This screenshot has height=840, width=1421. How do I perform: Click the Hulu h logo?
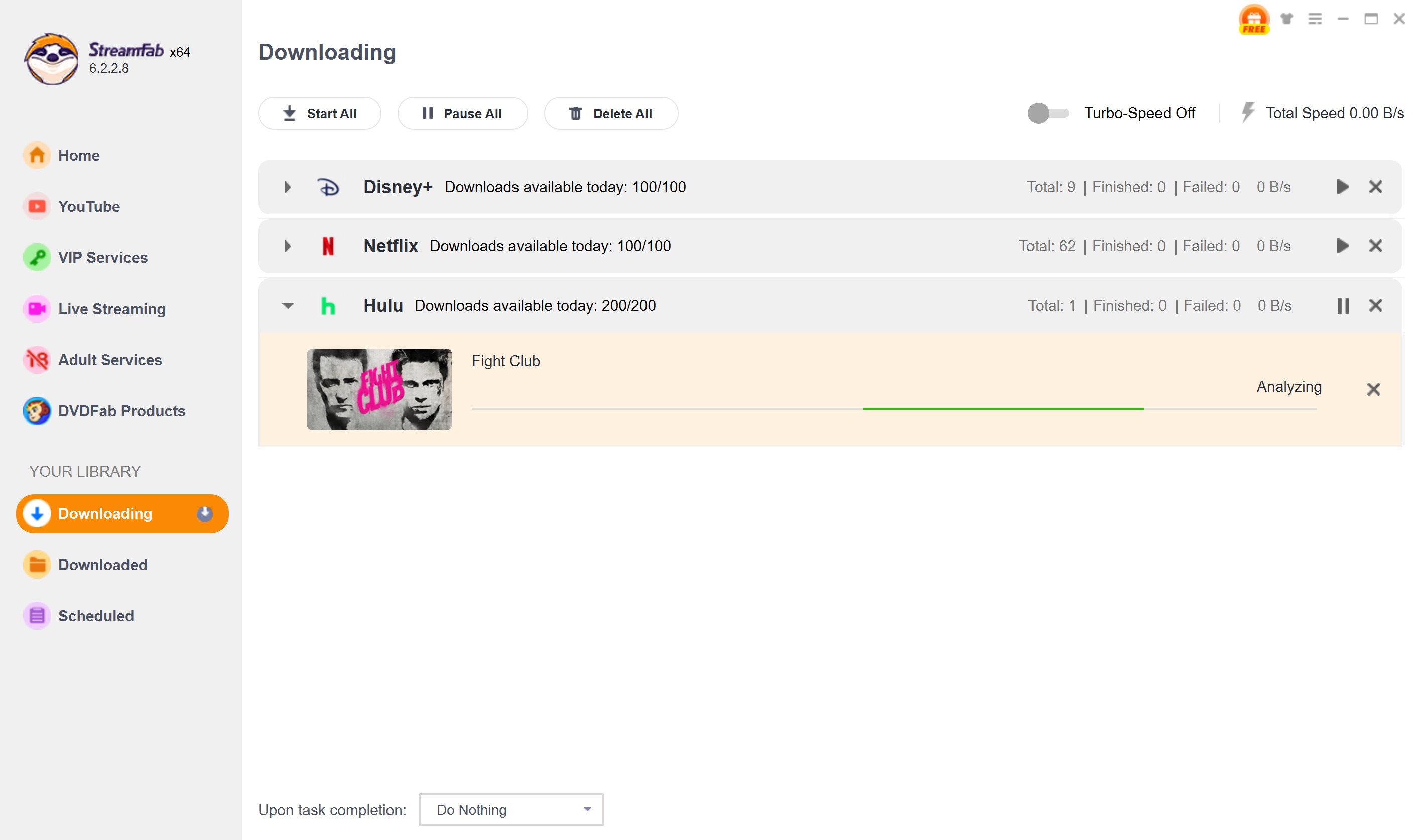(x=328, y=306)
